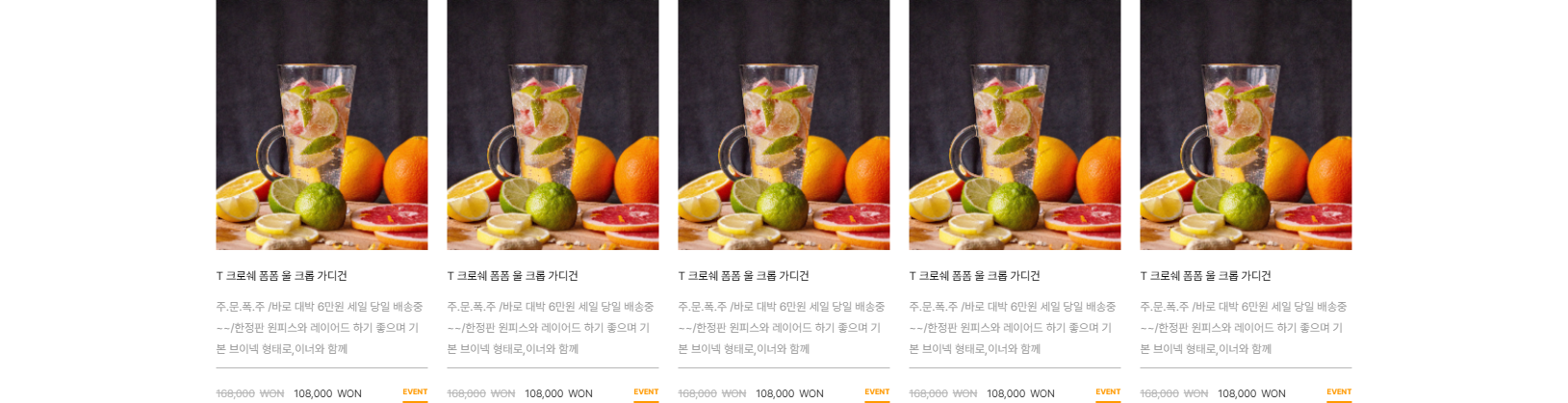Viewport: 1568px width, 403px height.
Task: Select the first product's 108,000 WON sale price
Action: [x=327, y=393]
